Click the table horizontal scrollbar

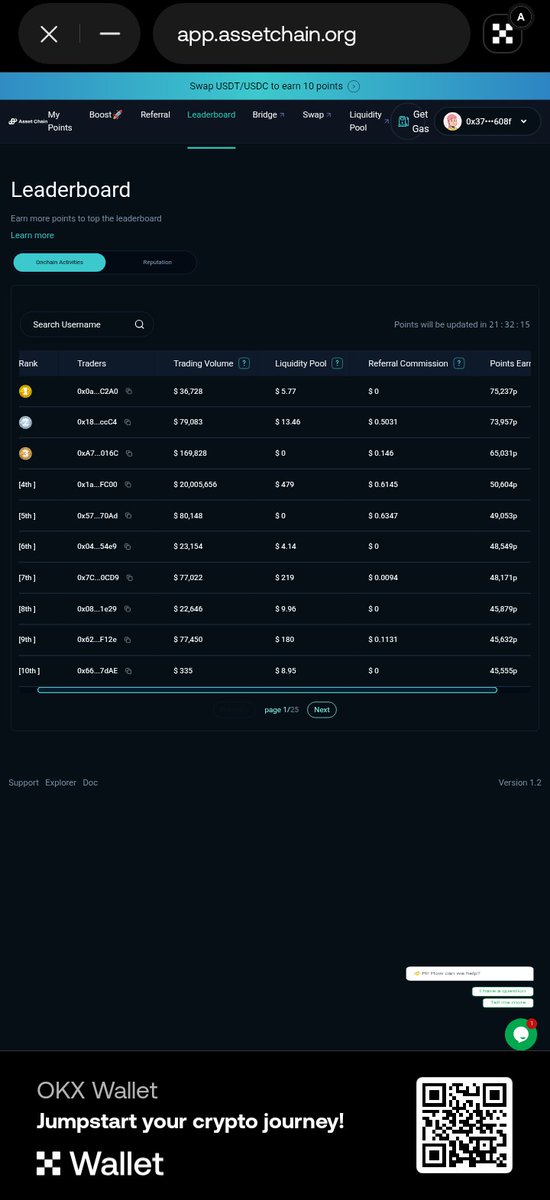click(x=267, y=690)
